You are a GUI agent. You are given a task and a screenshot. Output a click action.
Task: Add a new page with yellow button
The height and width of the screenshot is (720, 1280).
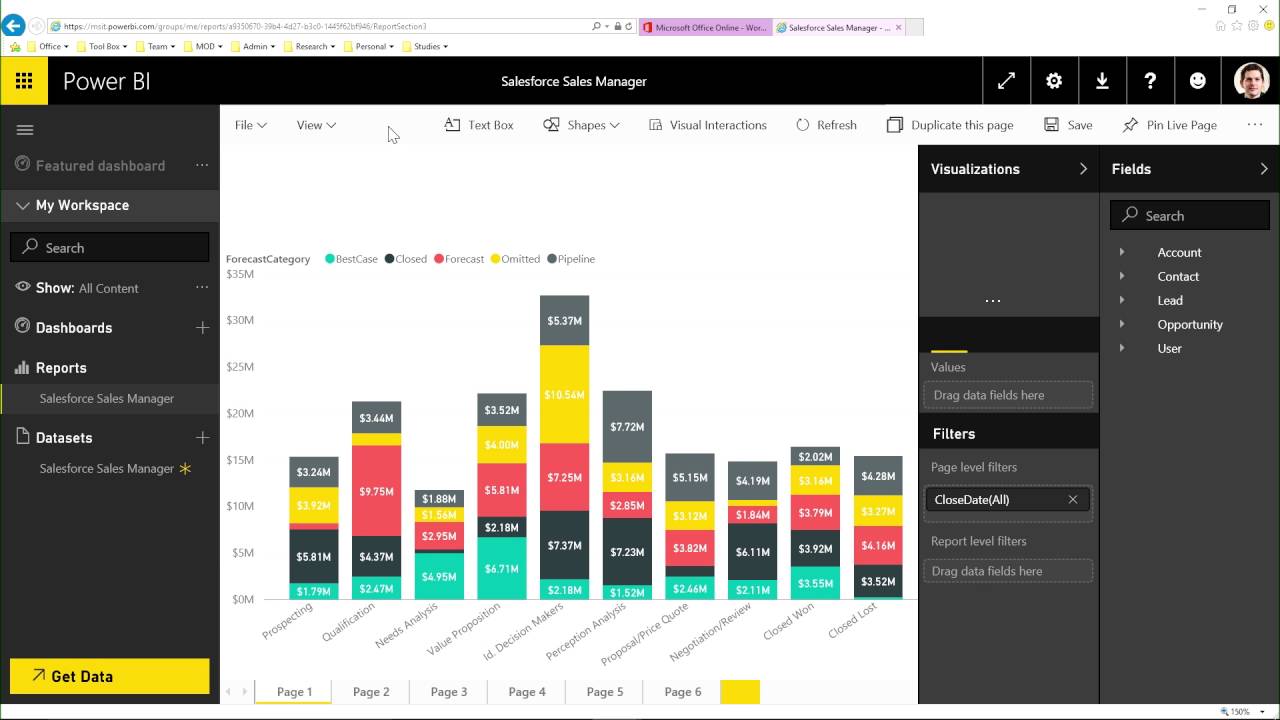(740, 692)
